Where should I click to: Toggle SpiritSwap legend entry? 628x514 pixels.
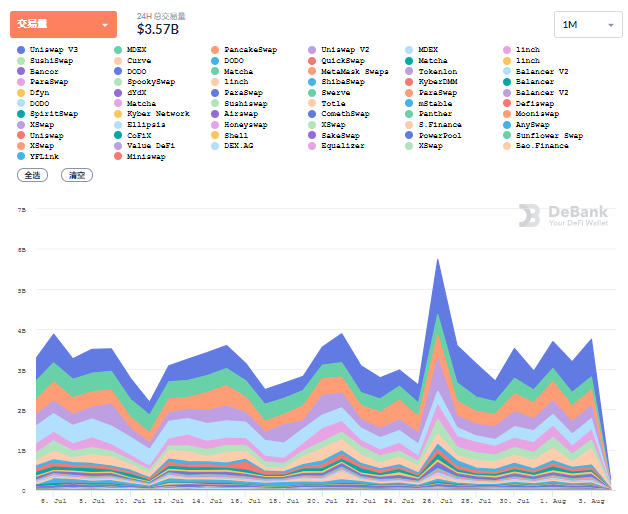pos(48,114)
